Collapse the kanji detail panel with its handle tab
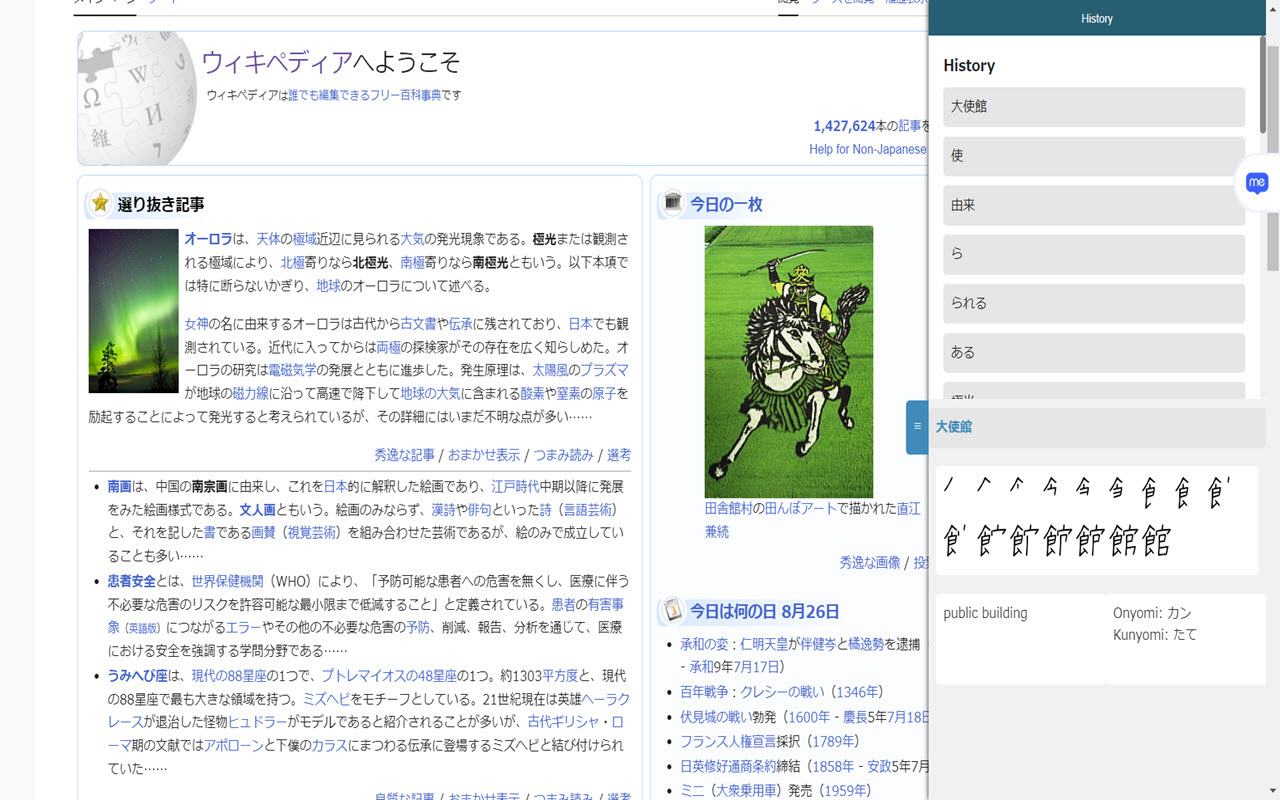This screenshot has width=1280, height=800. tap(917, 427)
